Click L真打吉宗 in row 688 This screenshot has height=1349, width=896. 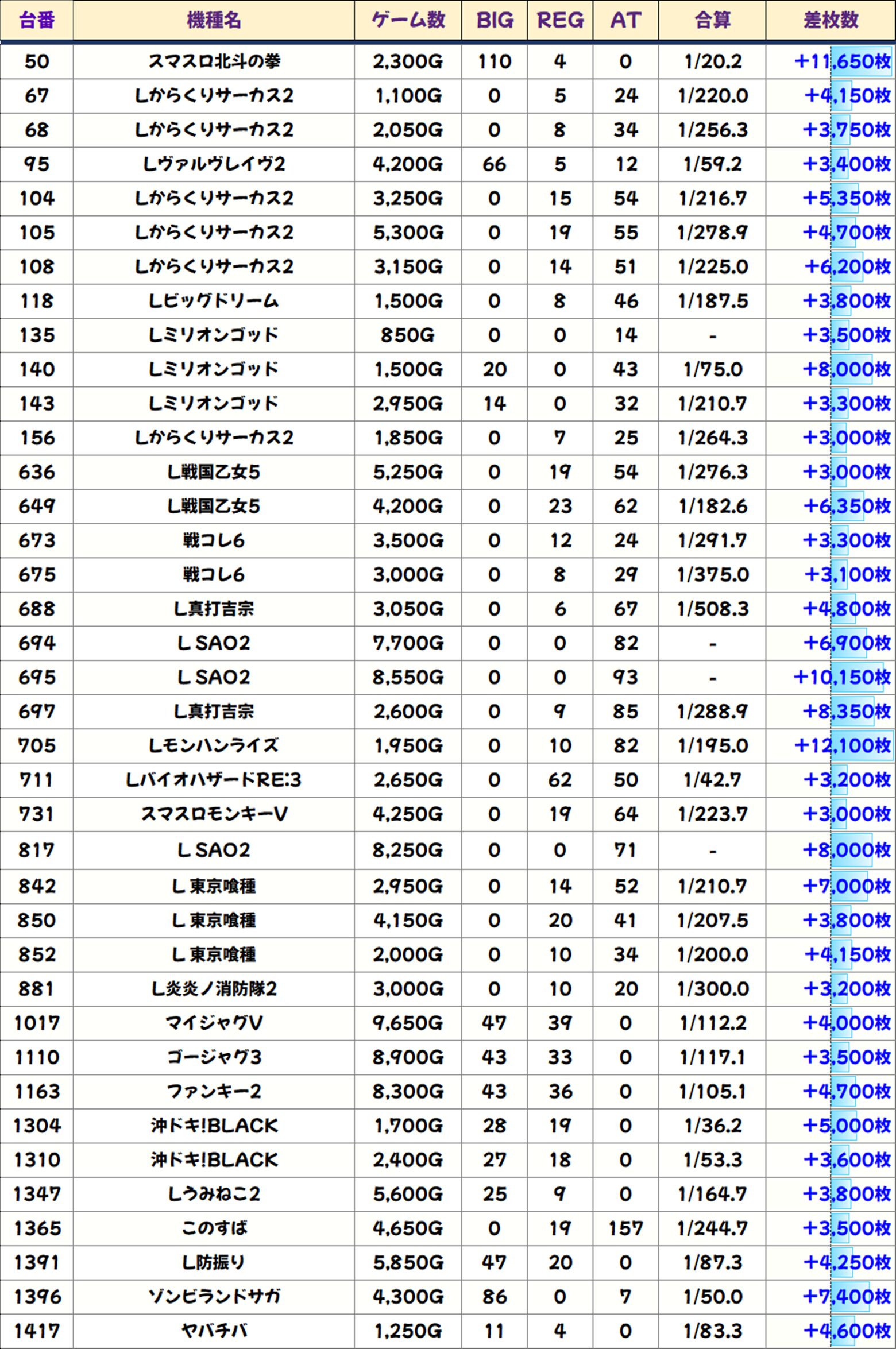tap(214, 609)
